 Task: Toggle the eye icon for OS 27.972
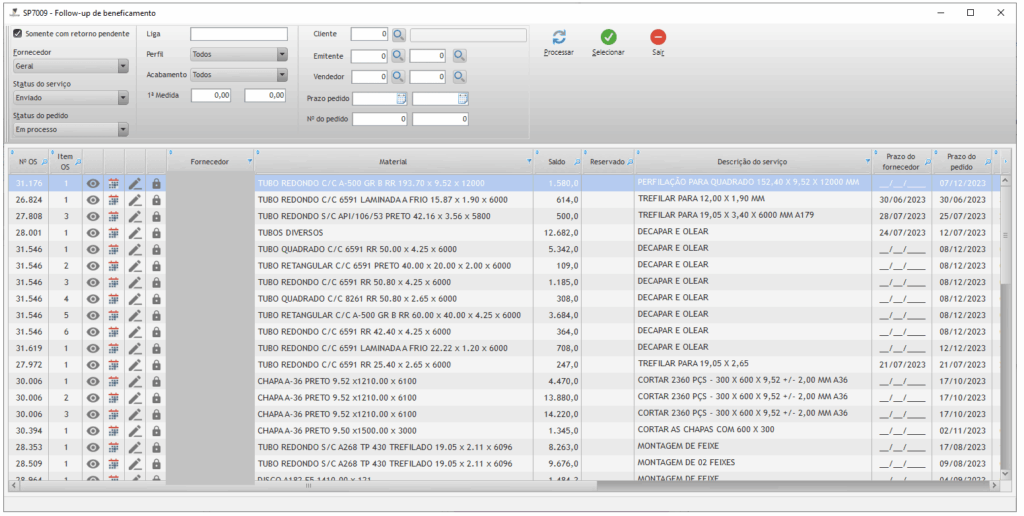tap(93, 365)
